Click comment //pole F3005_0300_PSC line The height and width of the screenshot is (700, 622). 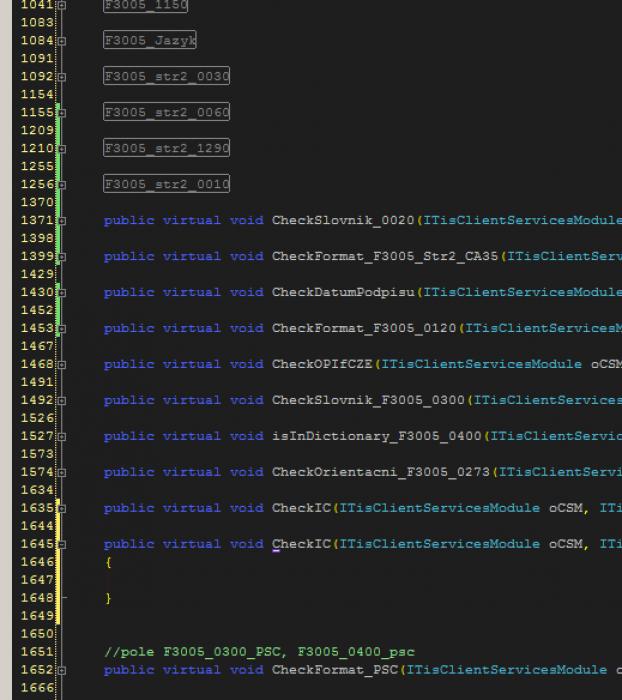(259, 652)
